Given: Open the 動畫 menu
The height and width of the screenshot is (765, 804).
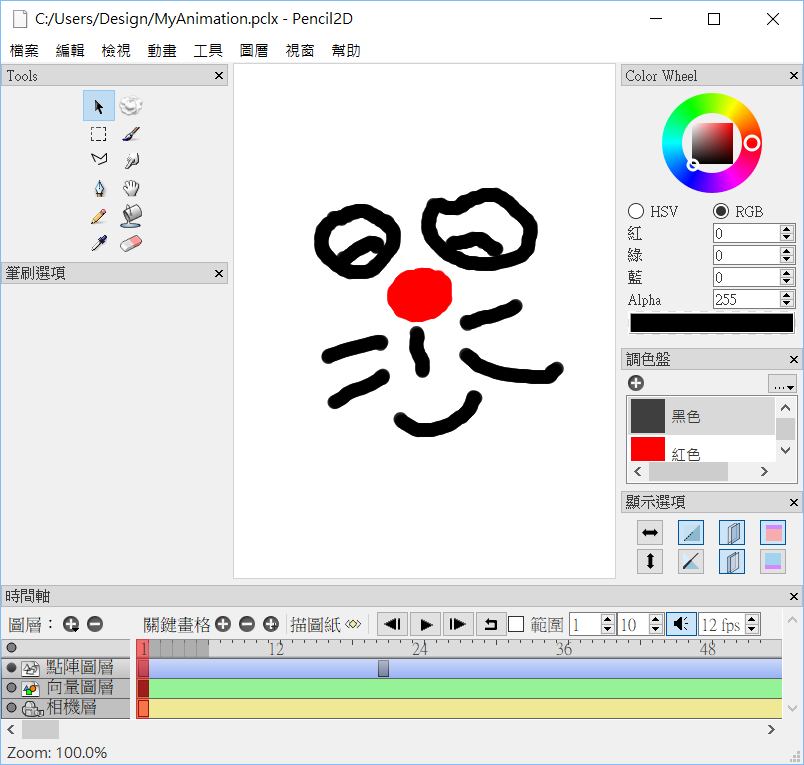Looking at the screenshot, I should click(162, 50).
